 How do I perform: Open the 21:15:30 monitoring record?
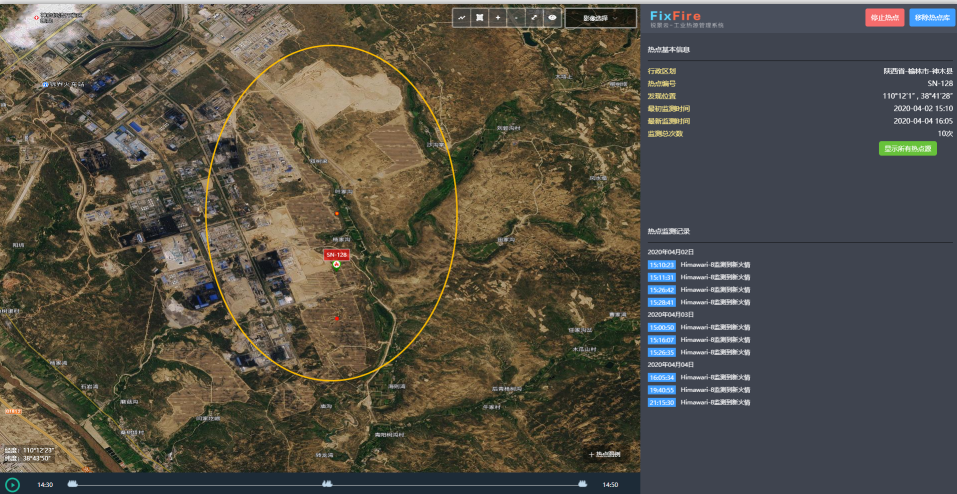coord(662,402)
